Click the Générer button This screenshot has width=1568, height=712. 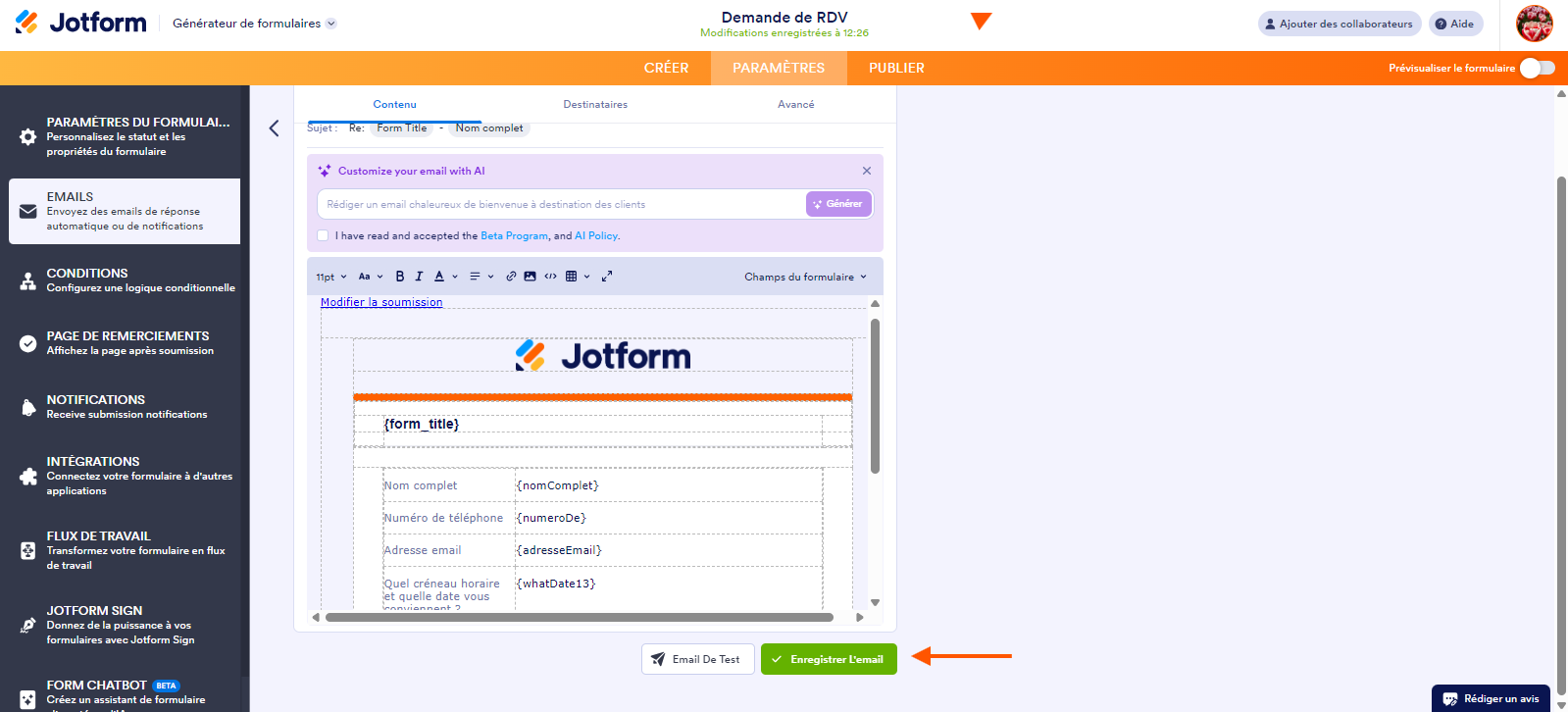pos(838,204)
